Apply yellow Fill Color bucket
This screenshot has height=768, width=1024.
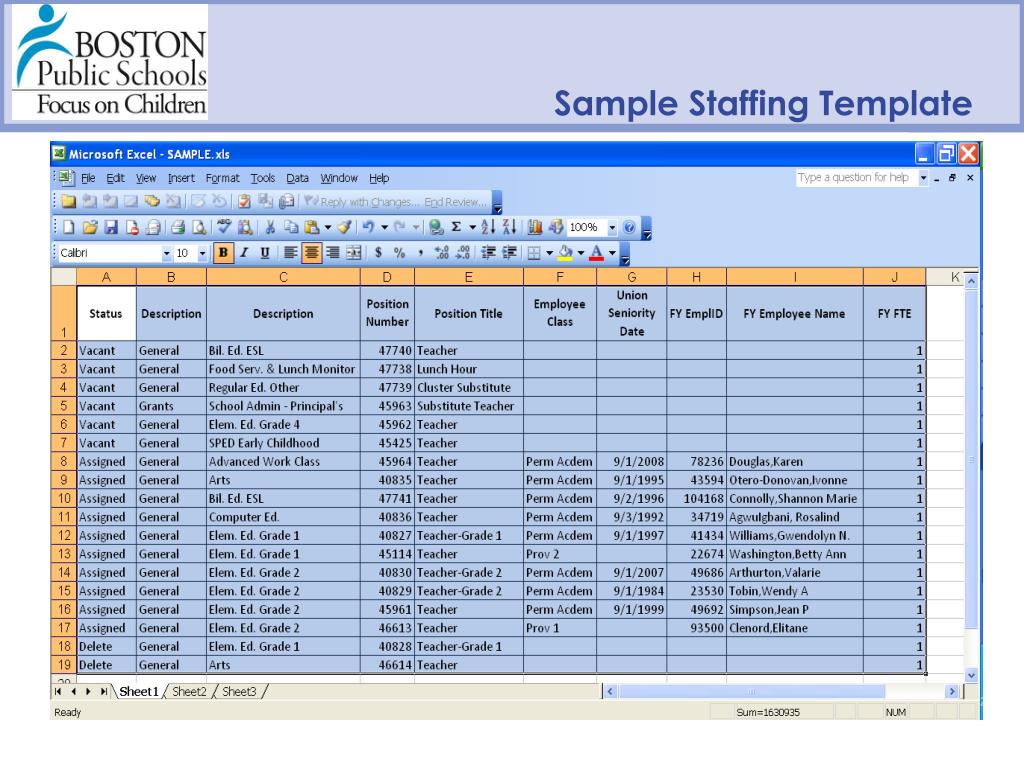click(566, 253)
